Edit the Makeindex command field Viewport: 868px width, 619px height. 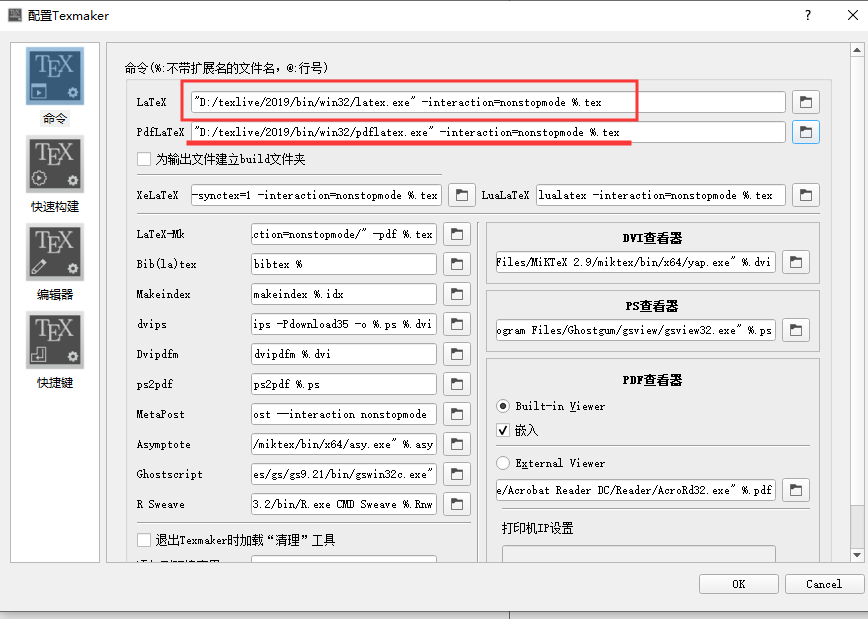(x=345, y=293)
